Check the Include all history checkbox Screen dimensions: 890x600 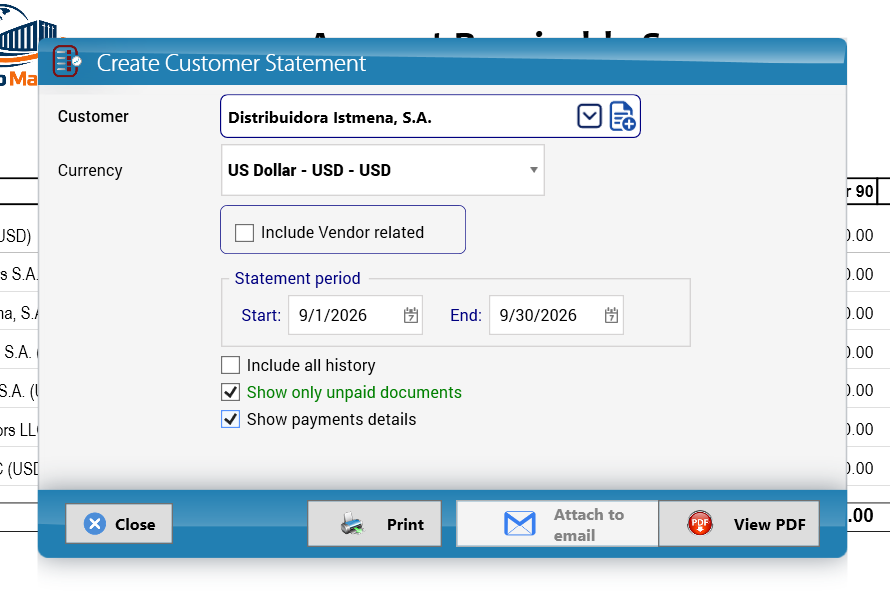click(x=230, y=365)
